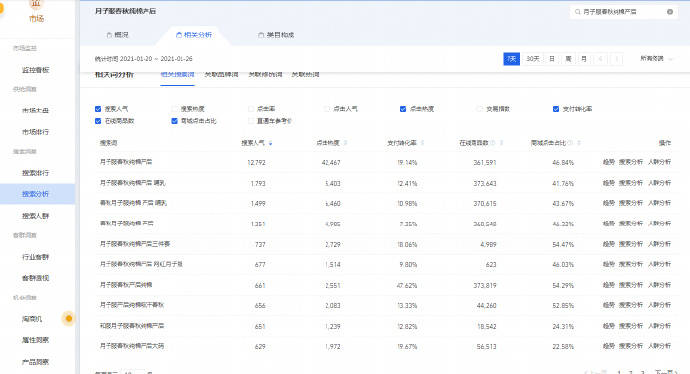Uncheck the 搜索人气 checkbox
The image size is (690, 374).
pyautogui.click(x=98, y=109)
